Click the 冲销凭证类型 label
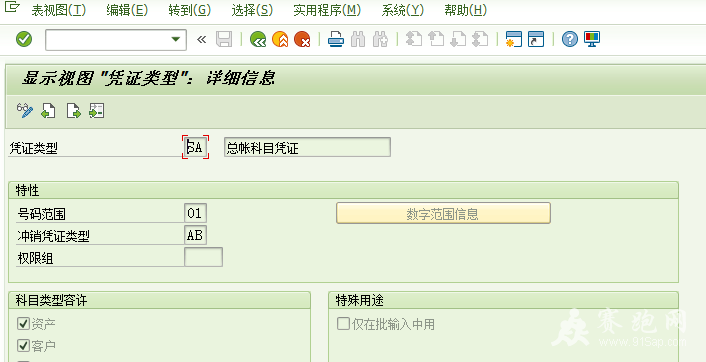 53,236
